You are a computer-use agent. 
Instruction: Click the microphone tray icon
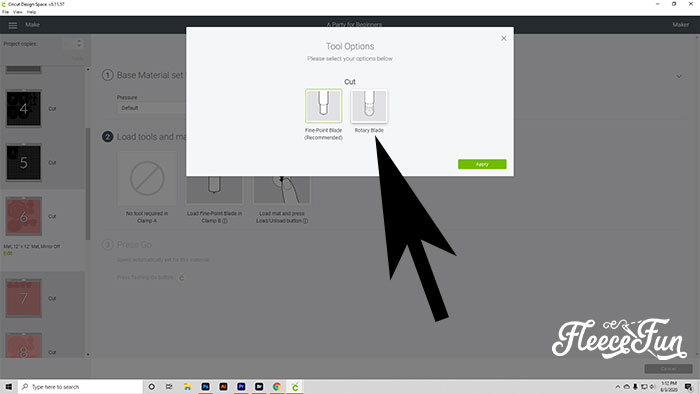tap(635, 387)
